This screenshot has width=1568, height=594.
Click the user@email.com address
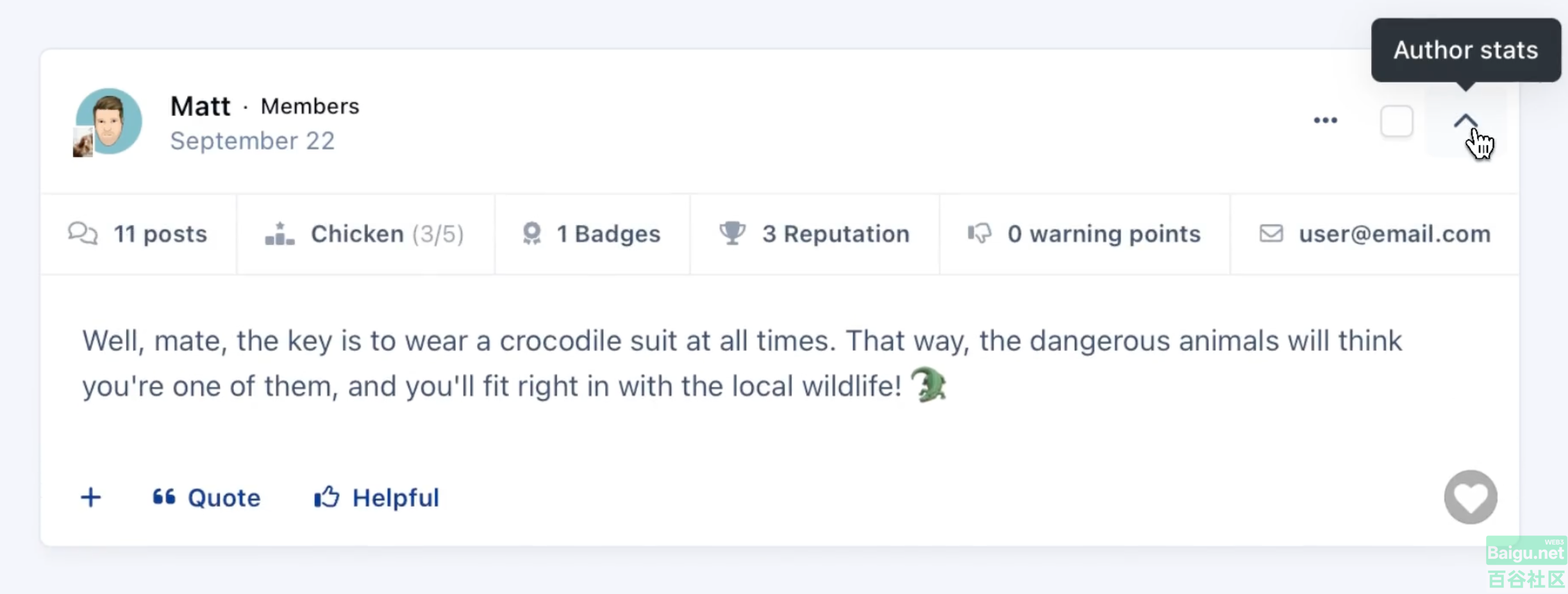(x=1395, y=234)
